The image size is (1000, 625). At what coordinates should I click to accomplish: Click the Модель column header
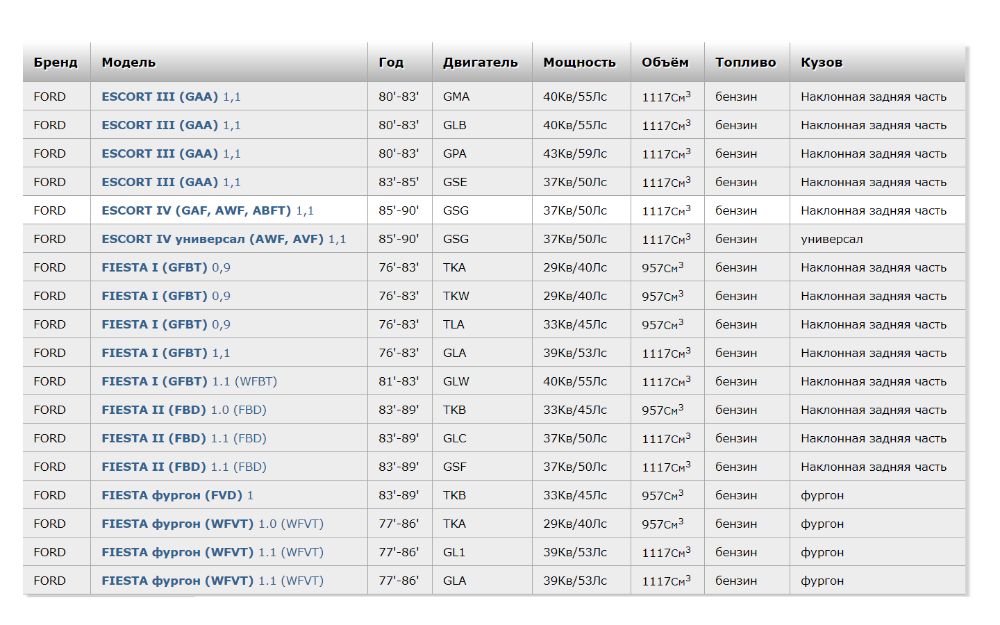(229, 62)
